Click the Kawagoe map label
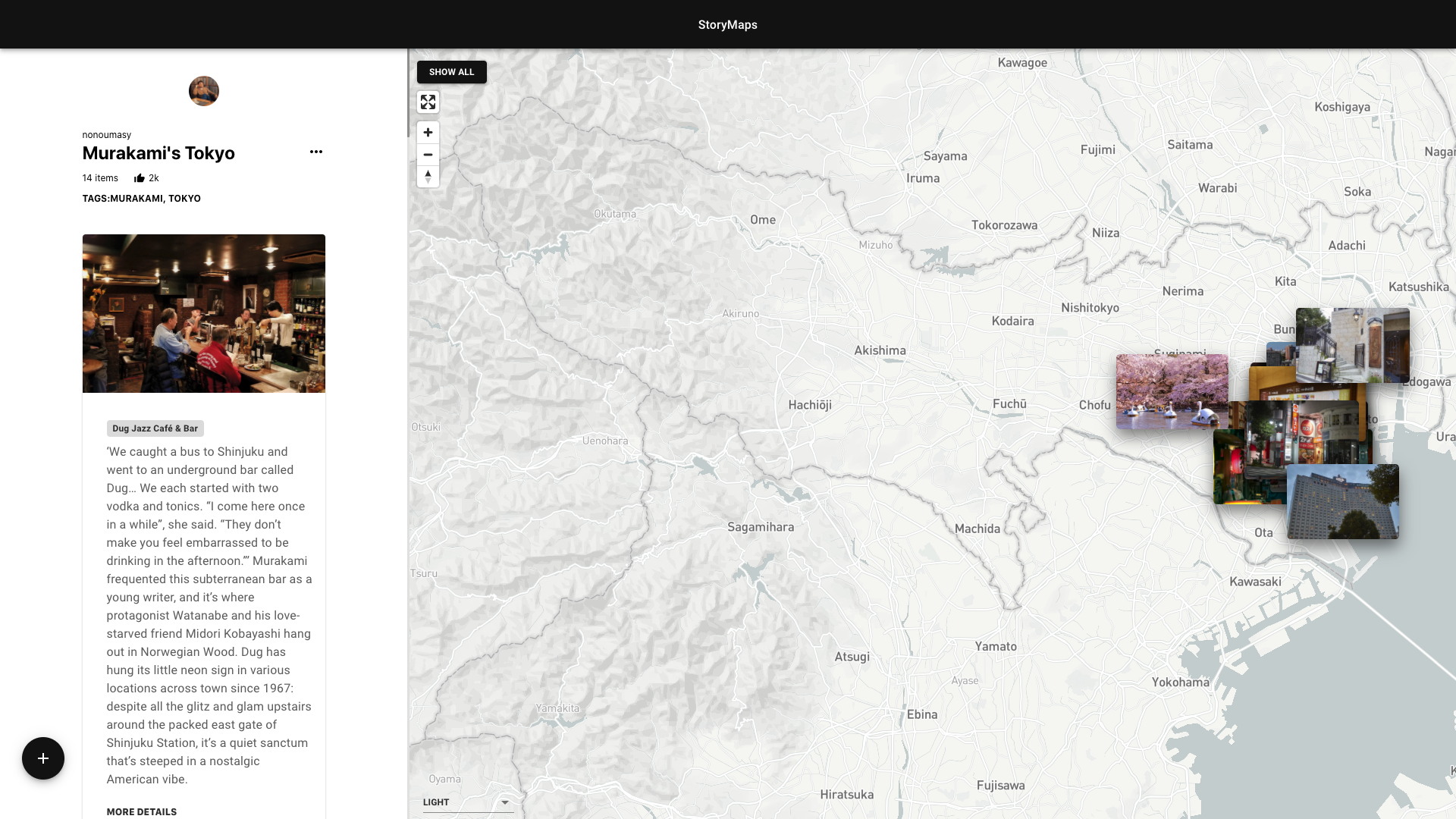The height and width of the screenshot is (819, 1456). coord(1022,63)
